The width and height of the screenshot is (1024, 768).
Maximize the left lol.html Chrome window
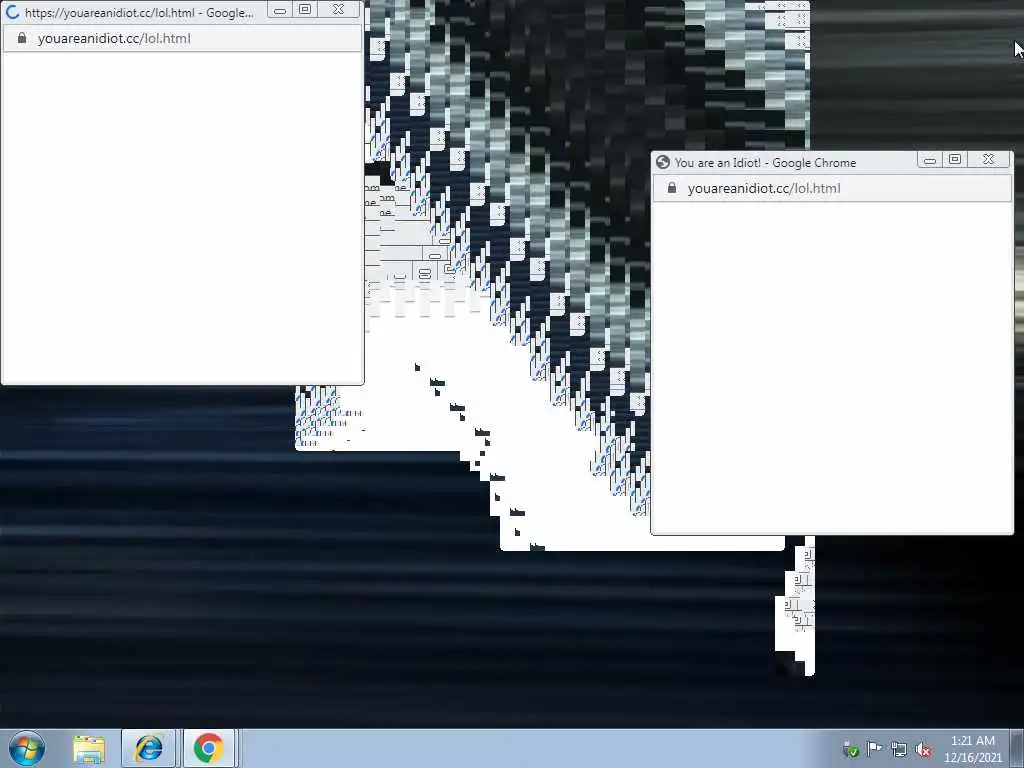click(304, 9)
